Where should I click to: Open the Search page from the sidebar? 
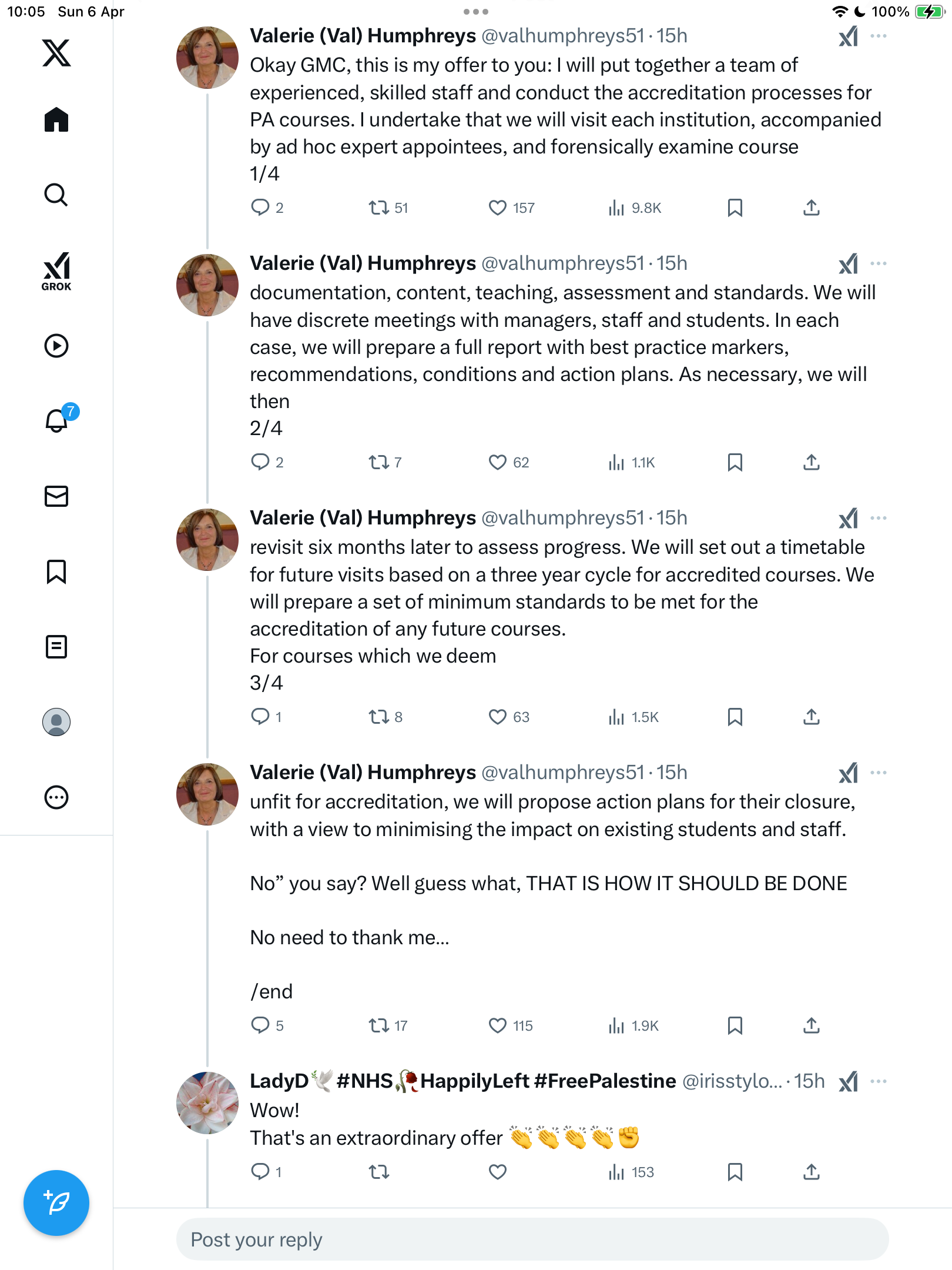(56, 195)
